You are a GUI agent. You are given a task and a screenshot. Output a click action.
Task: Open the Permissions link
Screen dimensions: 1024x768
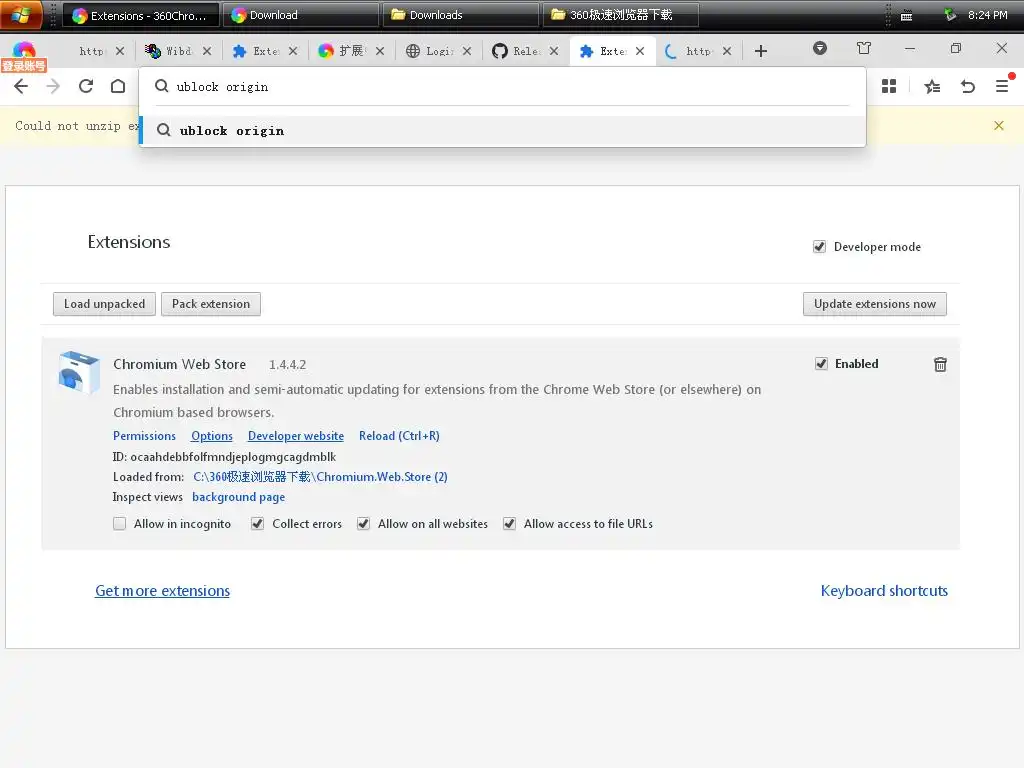click(x=144, y=436)
